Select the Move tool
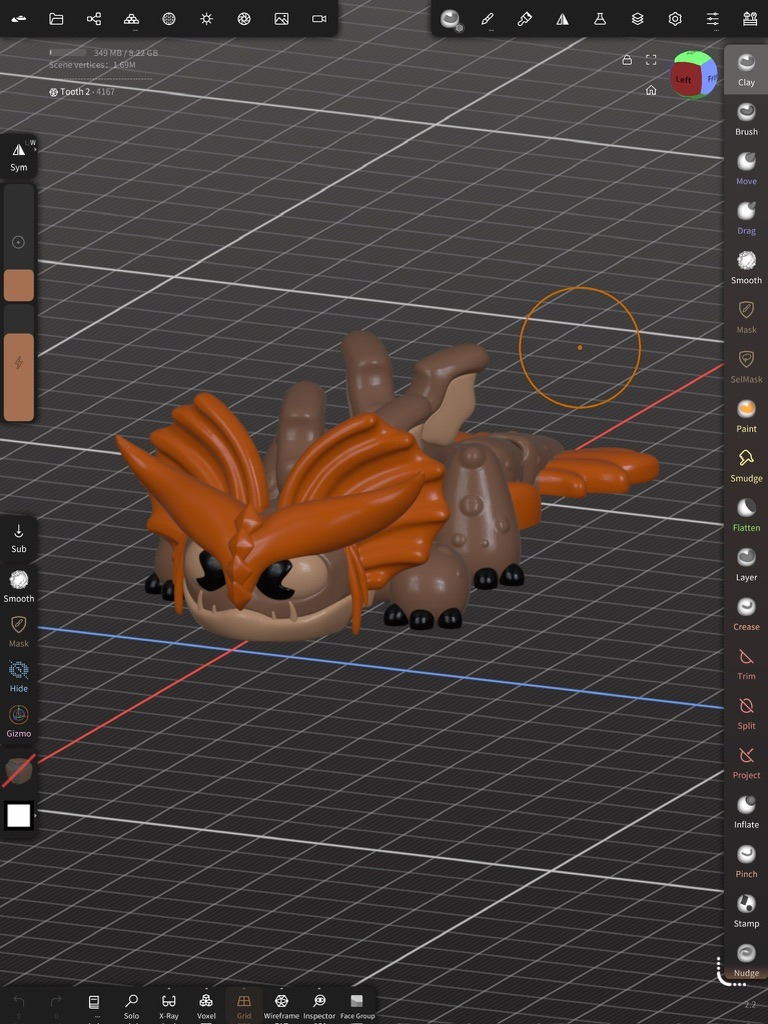The width and height of the screenshot is (768, 1024). (746, 168)
